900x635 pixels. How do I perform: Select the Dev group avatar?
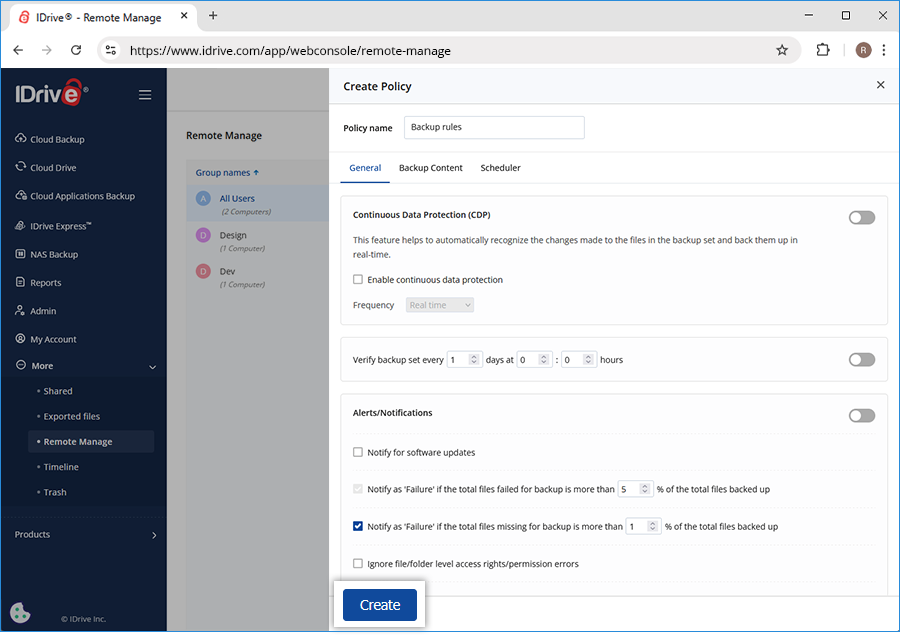[x=203, y=271]
